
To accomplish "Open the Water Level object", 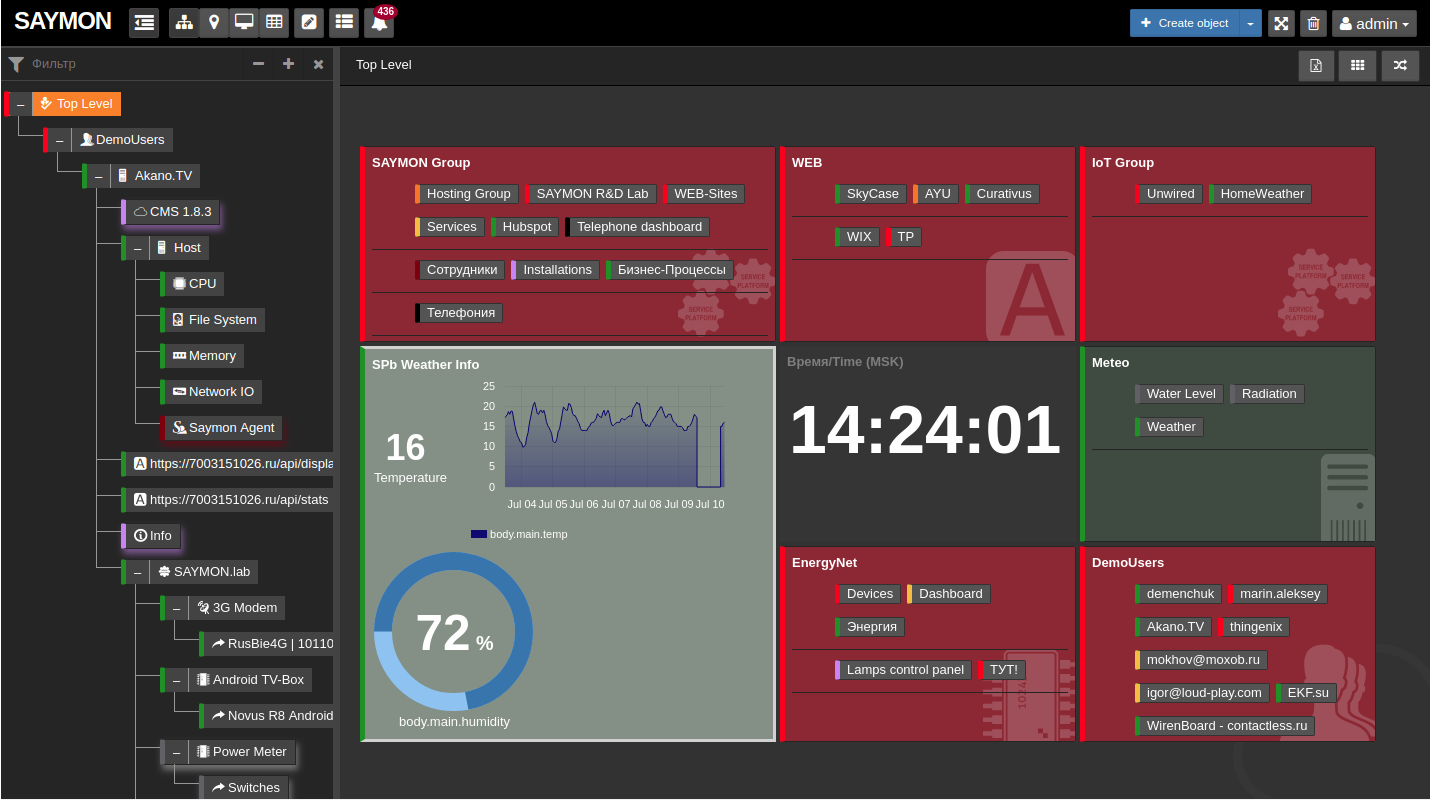I will [x=1180, y=394].
